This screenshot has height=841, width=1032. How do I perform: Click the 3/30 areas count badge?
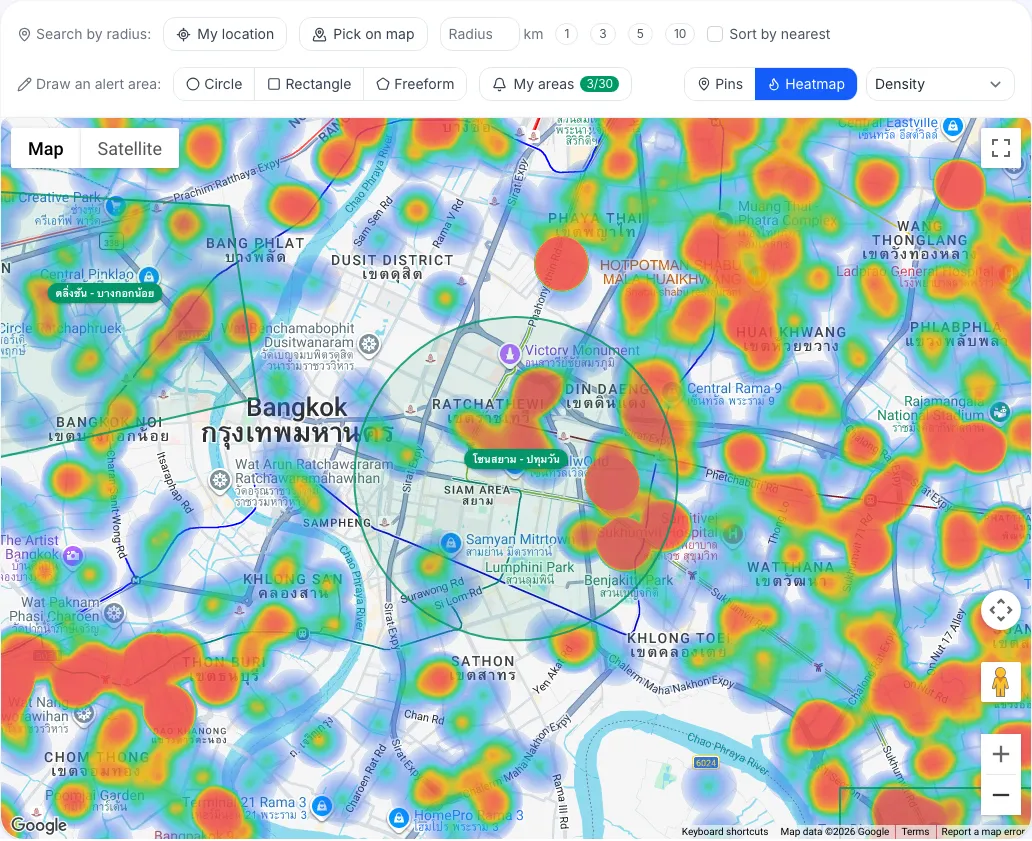(599, 84)
